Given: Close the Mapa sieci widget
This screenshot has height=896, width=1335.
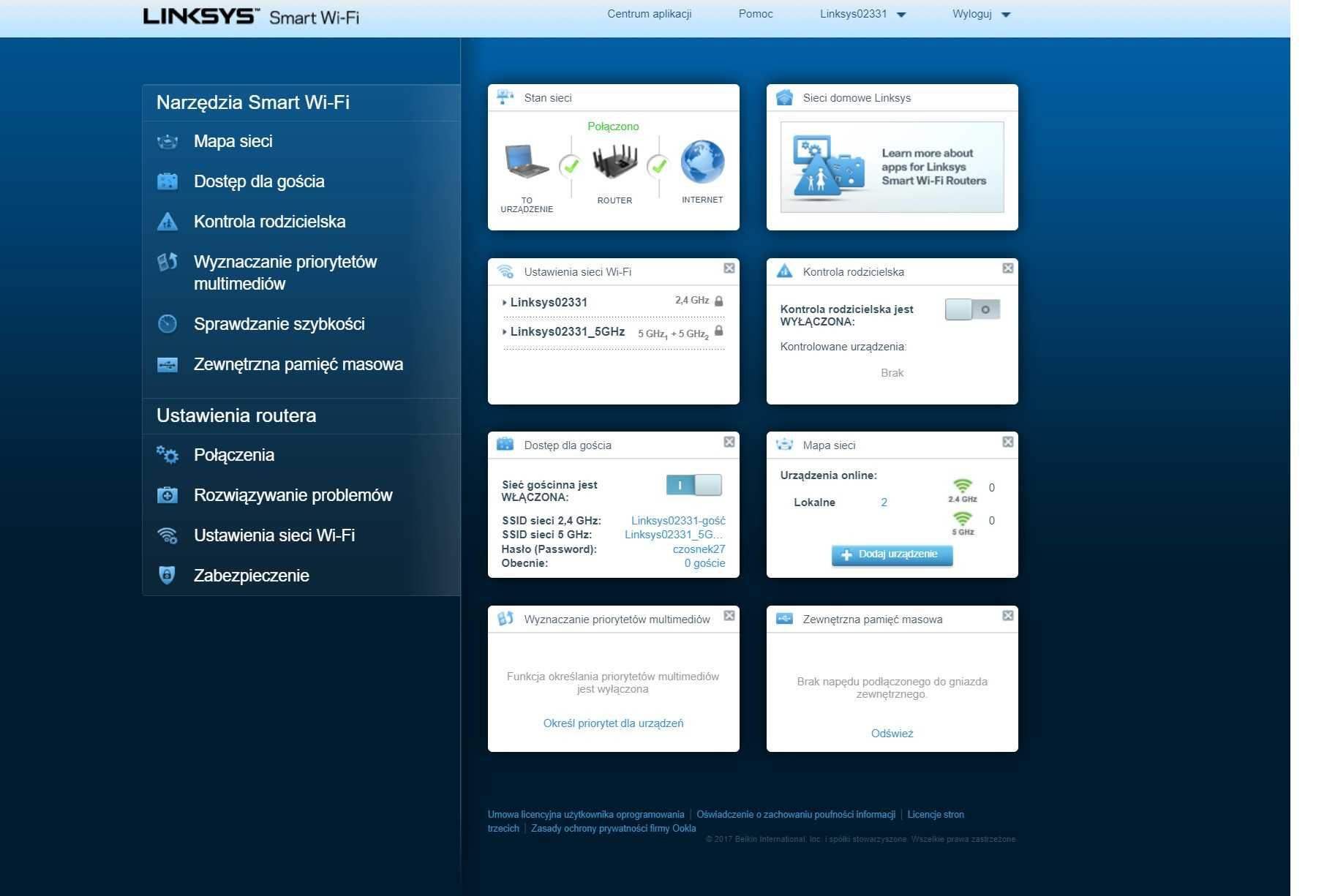Looking at the screenshot, I should tap(1008, 442).
